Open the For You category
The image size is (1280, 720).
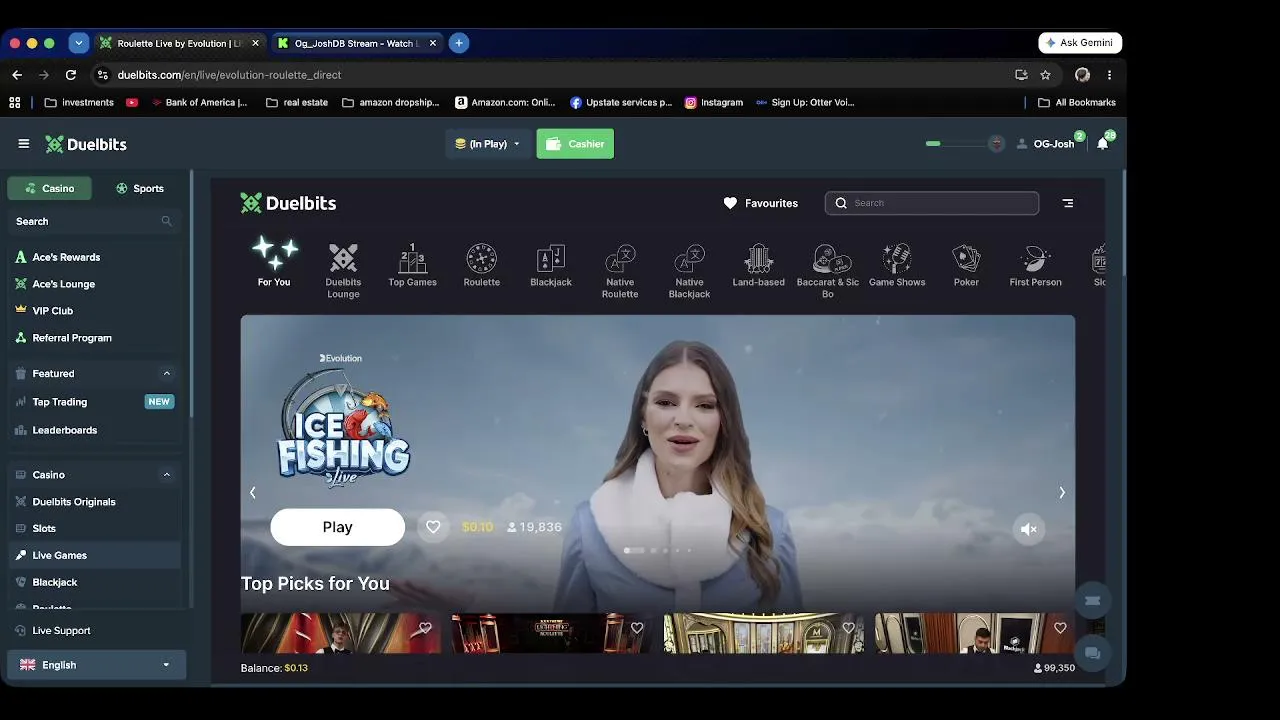(x=274, y=263)
